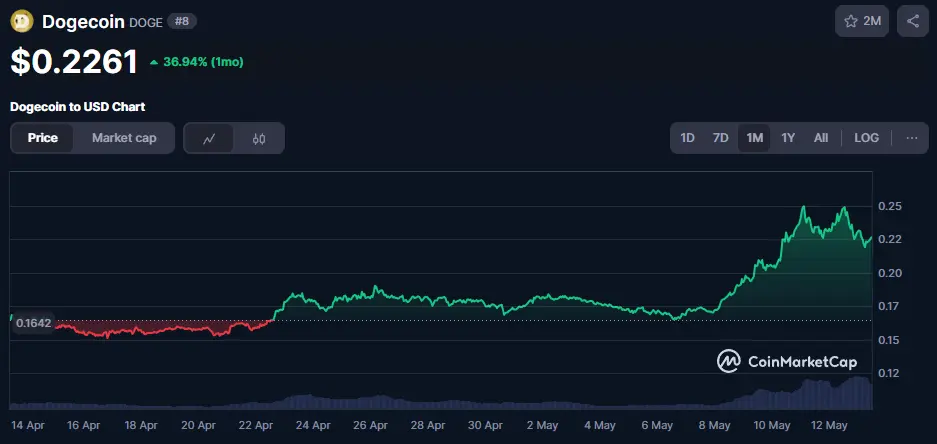Click the 18 Apr date label
937x444 pixels.
point(142,425)
